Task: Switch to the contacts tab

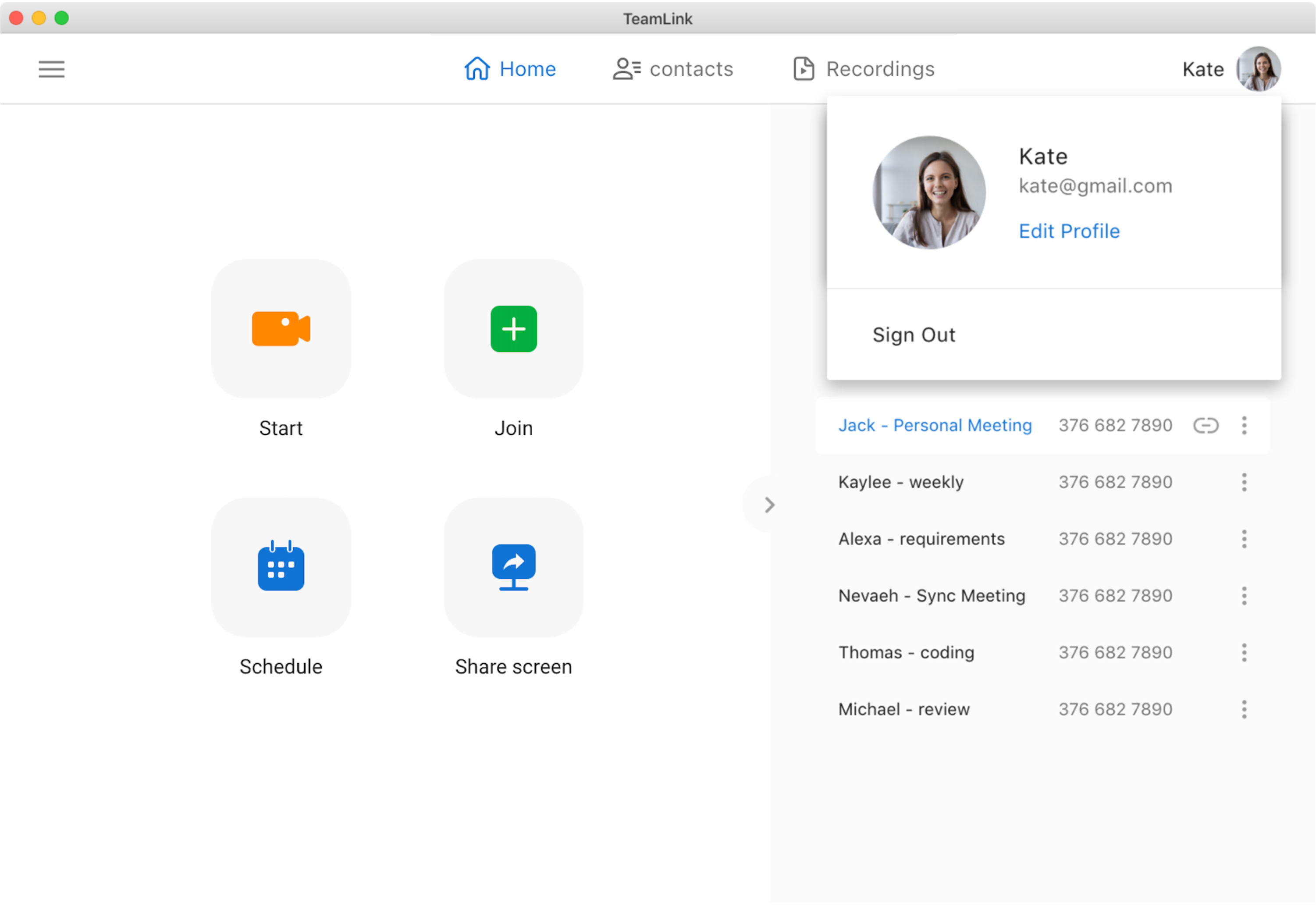Action: [x=673, y=69]
